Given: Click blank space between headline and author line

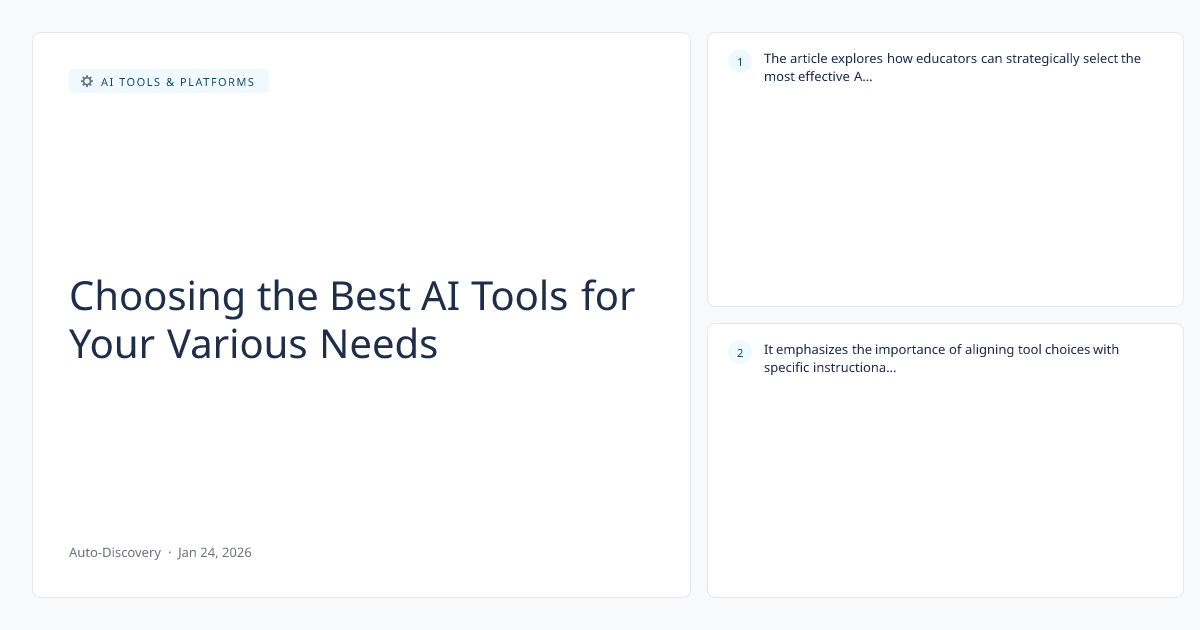Looking at the screenshot, I should (360, 450).
